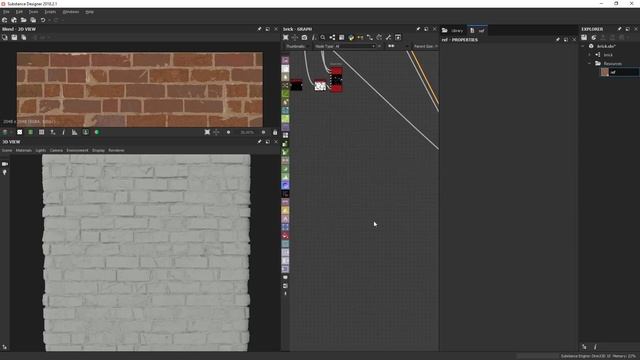The width and height of the screenshot is (640, 360).
Task: Toggle image info 'i' in 2D view bottom bar
Action: [63, 132]
